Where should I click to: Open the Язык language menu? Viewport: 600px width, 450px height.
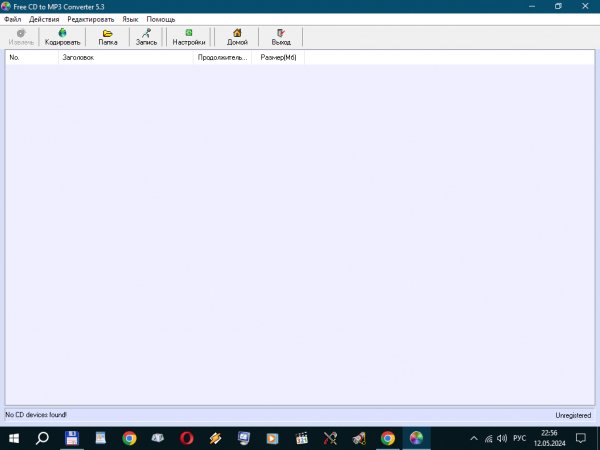(130, 19)
